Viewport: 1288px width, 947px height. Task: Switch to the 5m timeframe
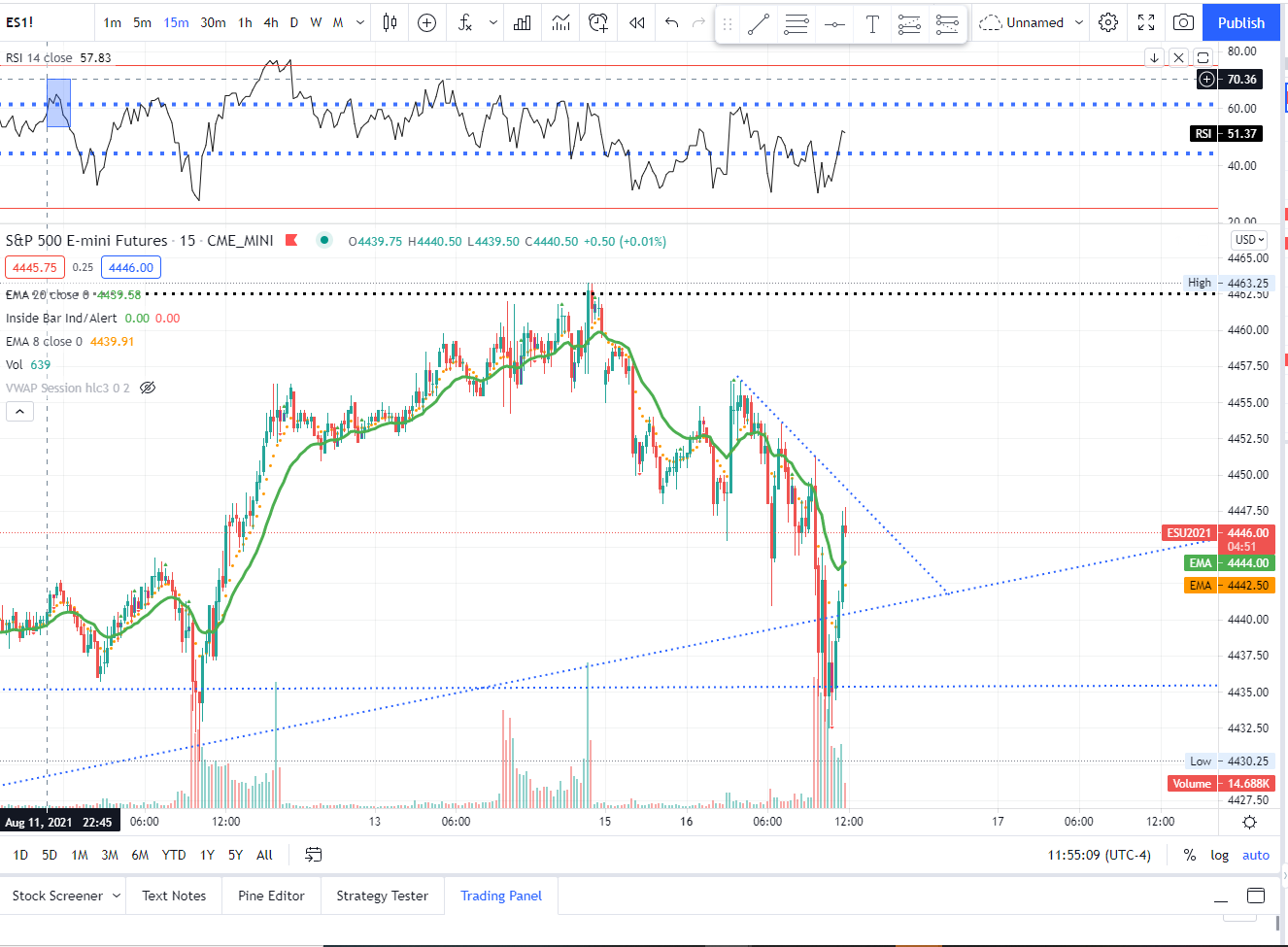(142, 22)
